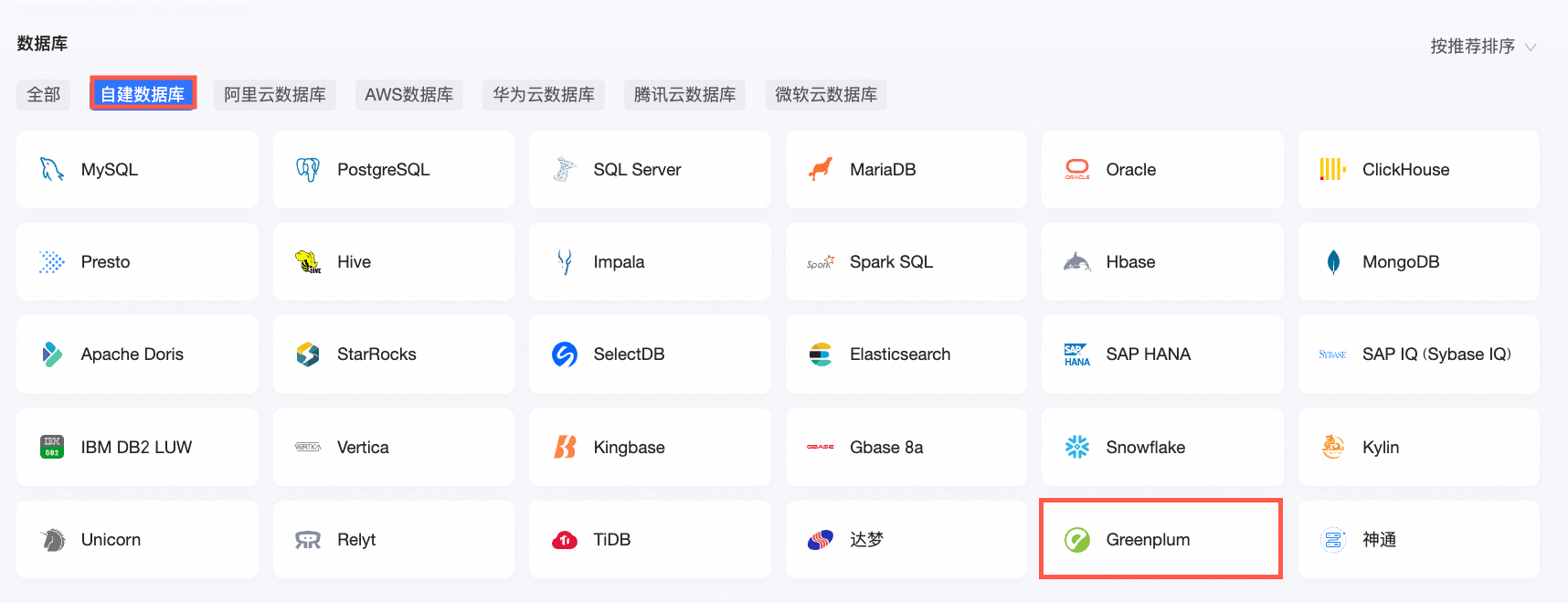
Task: Select the StarRocks label text
Action: point(376,354)
